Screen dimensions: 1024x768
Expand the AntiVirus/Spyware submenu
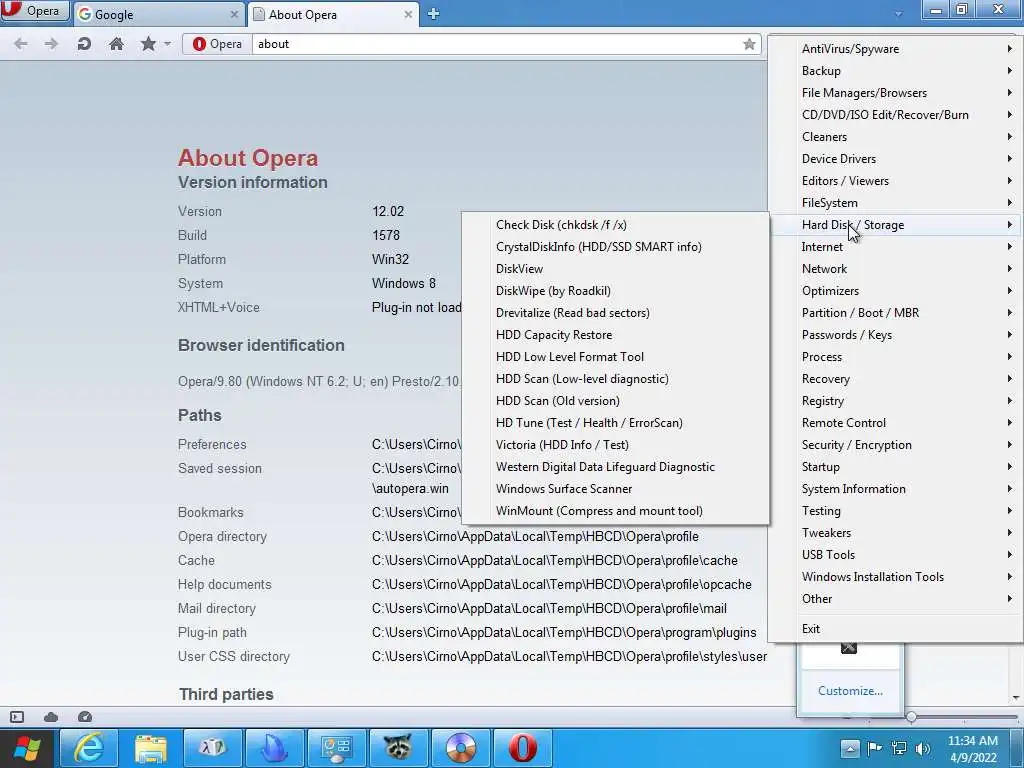[x=893, y=49]
